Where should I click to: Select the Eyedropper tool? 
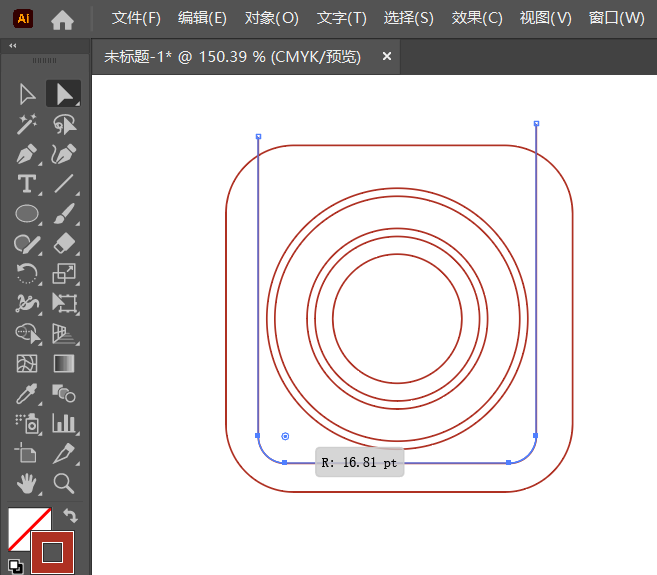pyautogui.click(x=27, y=393)
